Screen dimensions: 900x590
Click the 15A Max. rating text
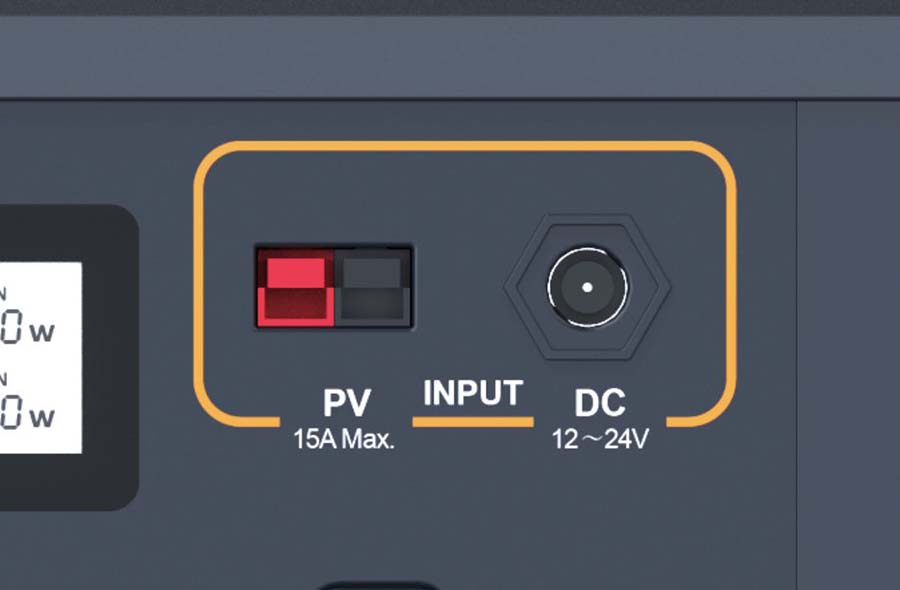click(x=344, y=440)
